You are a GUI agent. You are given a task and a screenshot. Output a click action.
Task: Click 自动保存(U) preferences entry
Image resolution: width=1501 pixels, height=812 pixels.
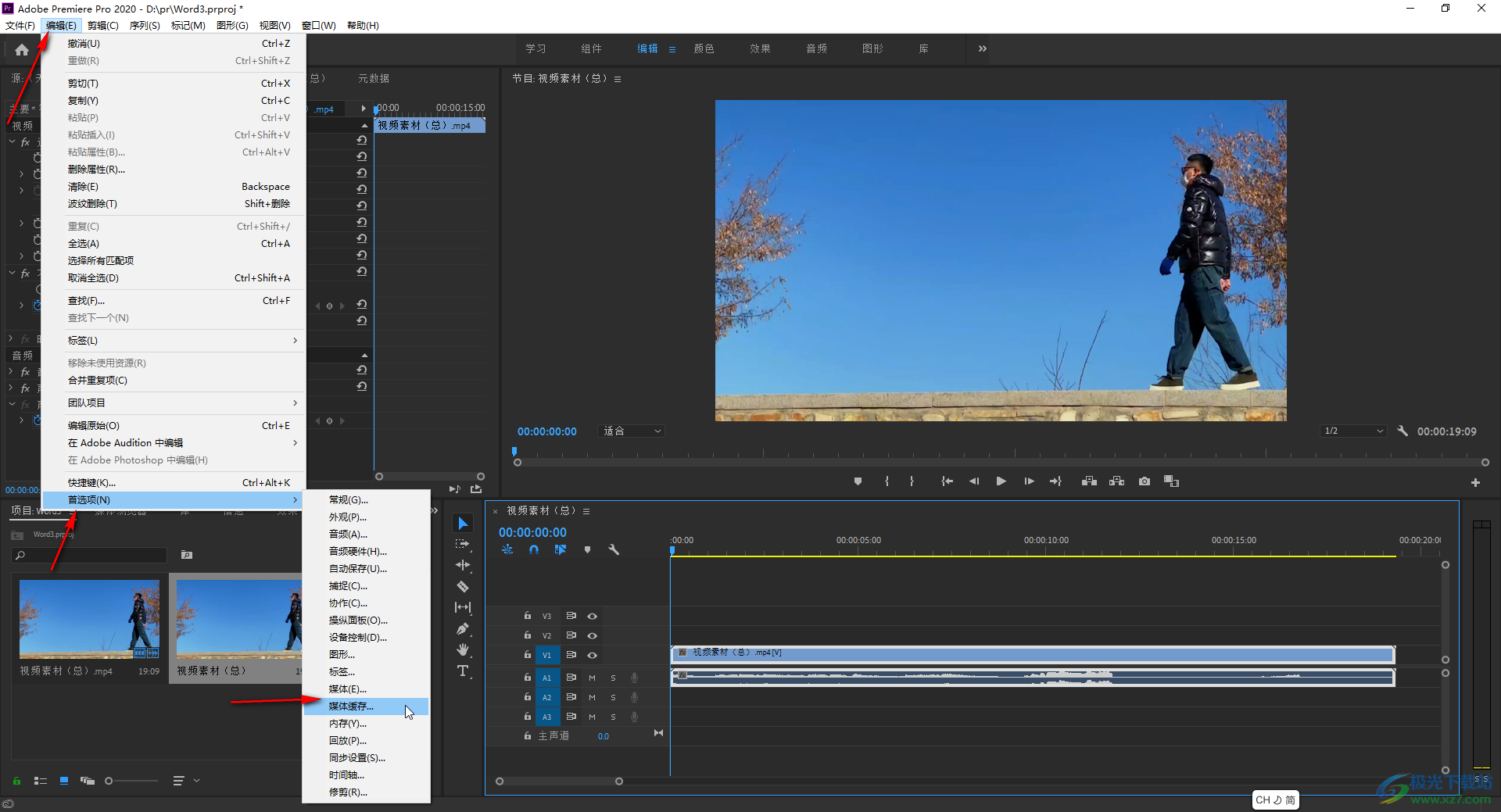click(x=357, y=569)
